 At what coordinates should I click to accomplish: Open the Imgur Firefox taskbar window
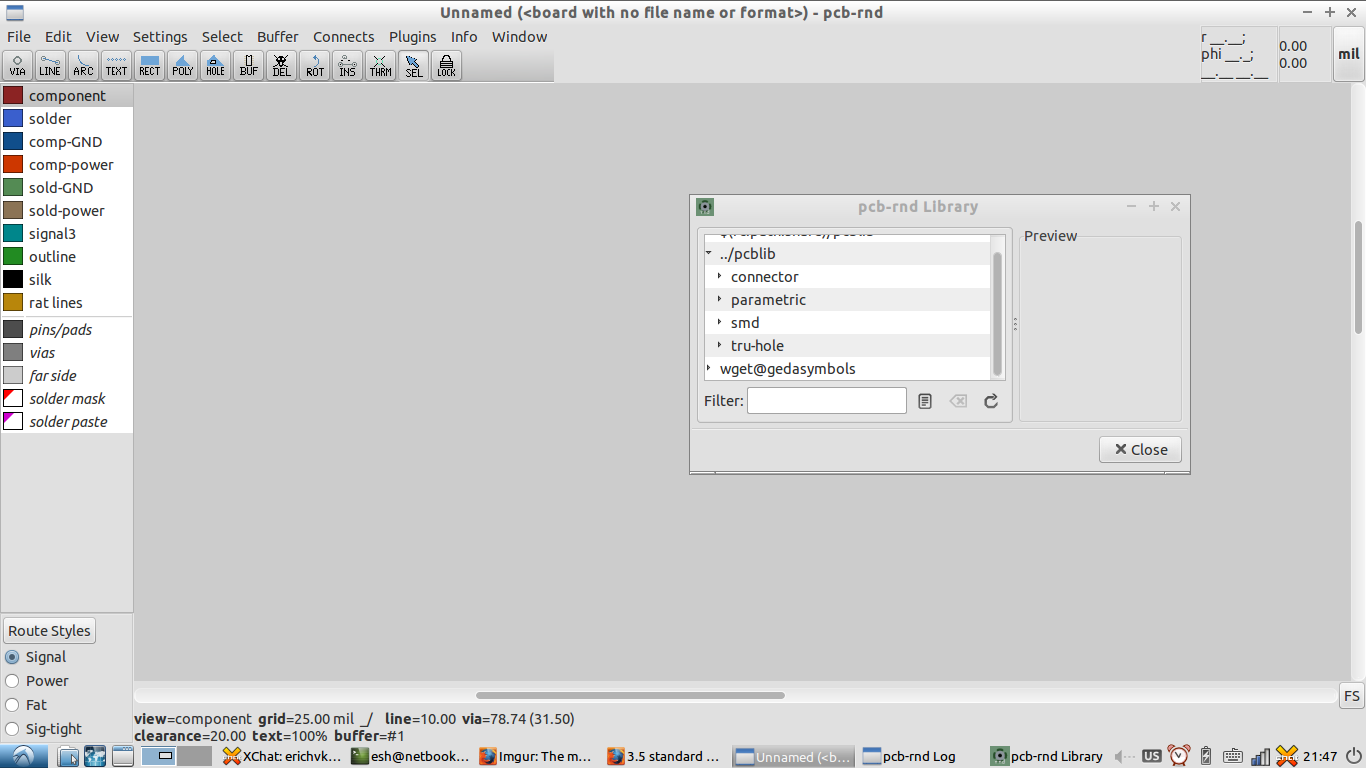(537, 756)
